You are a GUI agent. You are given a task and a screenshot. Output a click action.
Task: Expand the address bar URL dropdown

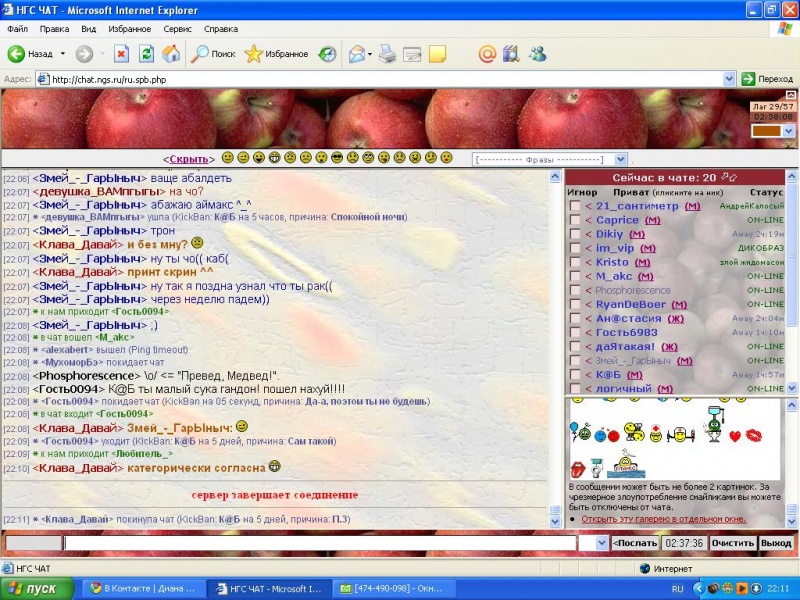pyautogui.click(x=729, y=79)
